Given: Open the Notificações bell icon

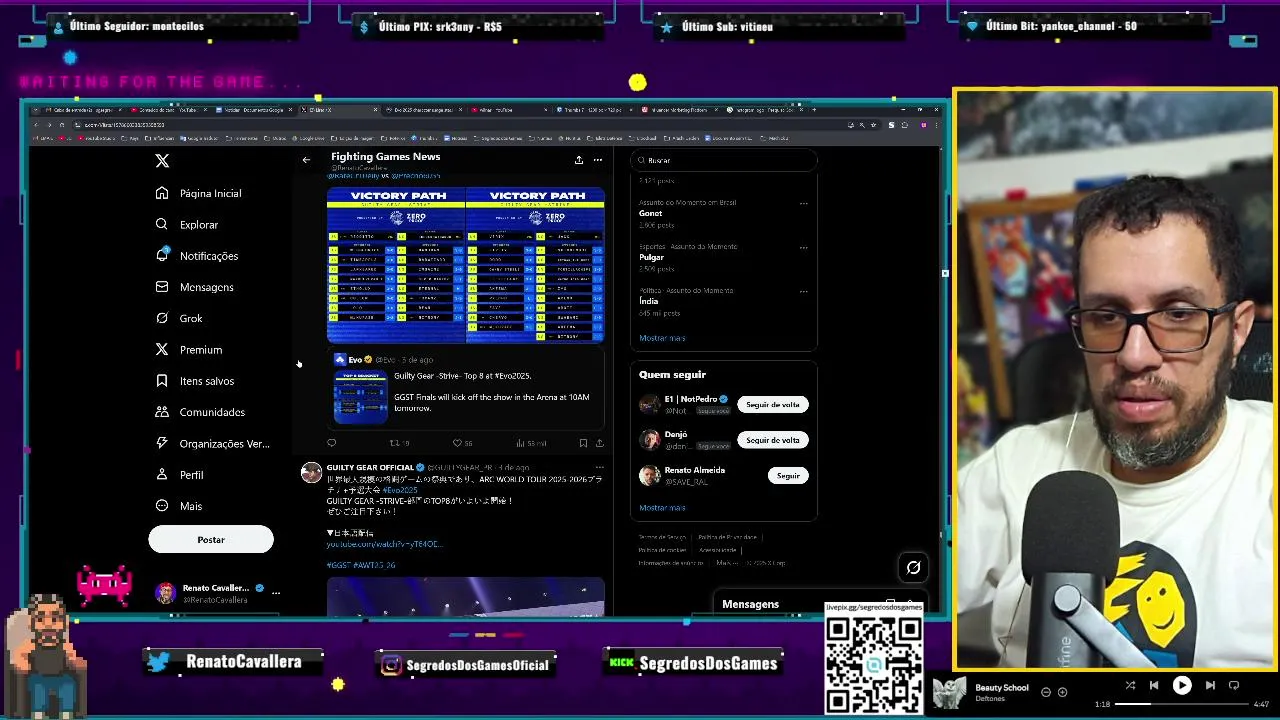Looking at the screenshot, I should point(162,256).
